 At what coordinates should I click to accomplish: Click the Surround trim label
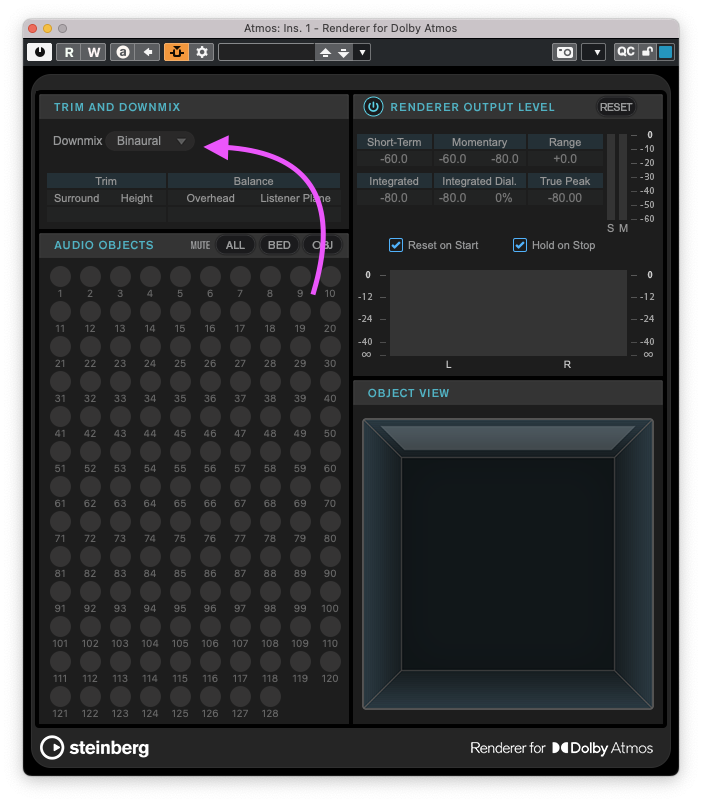(77, 198)
